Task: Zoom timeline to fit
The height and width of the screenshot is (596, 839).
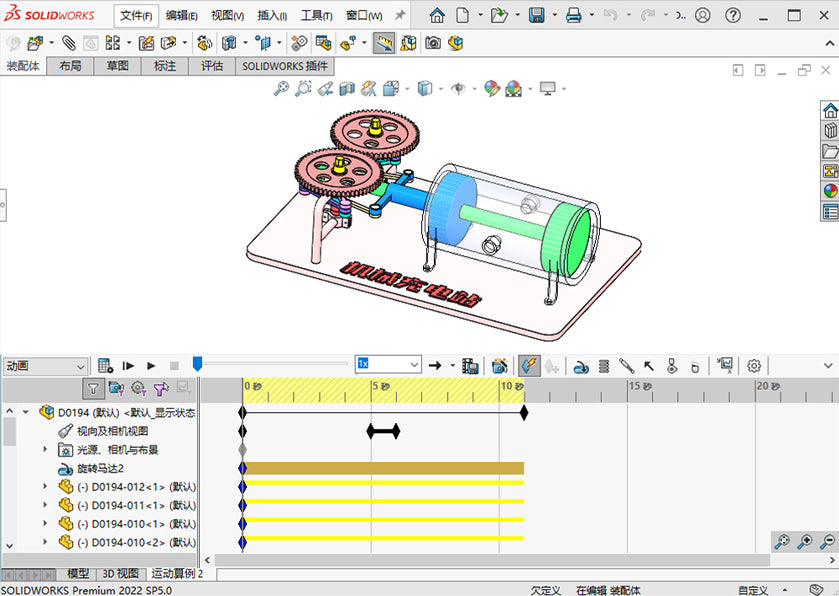Action: point(782,542)
